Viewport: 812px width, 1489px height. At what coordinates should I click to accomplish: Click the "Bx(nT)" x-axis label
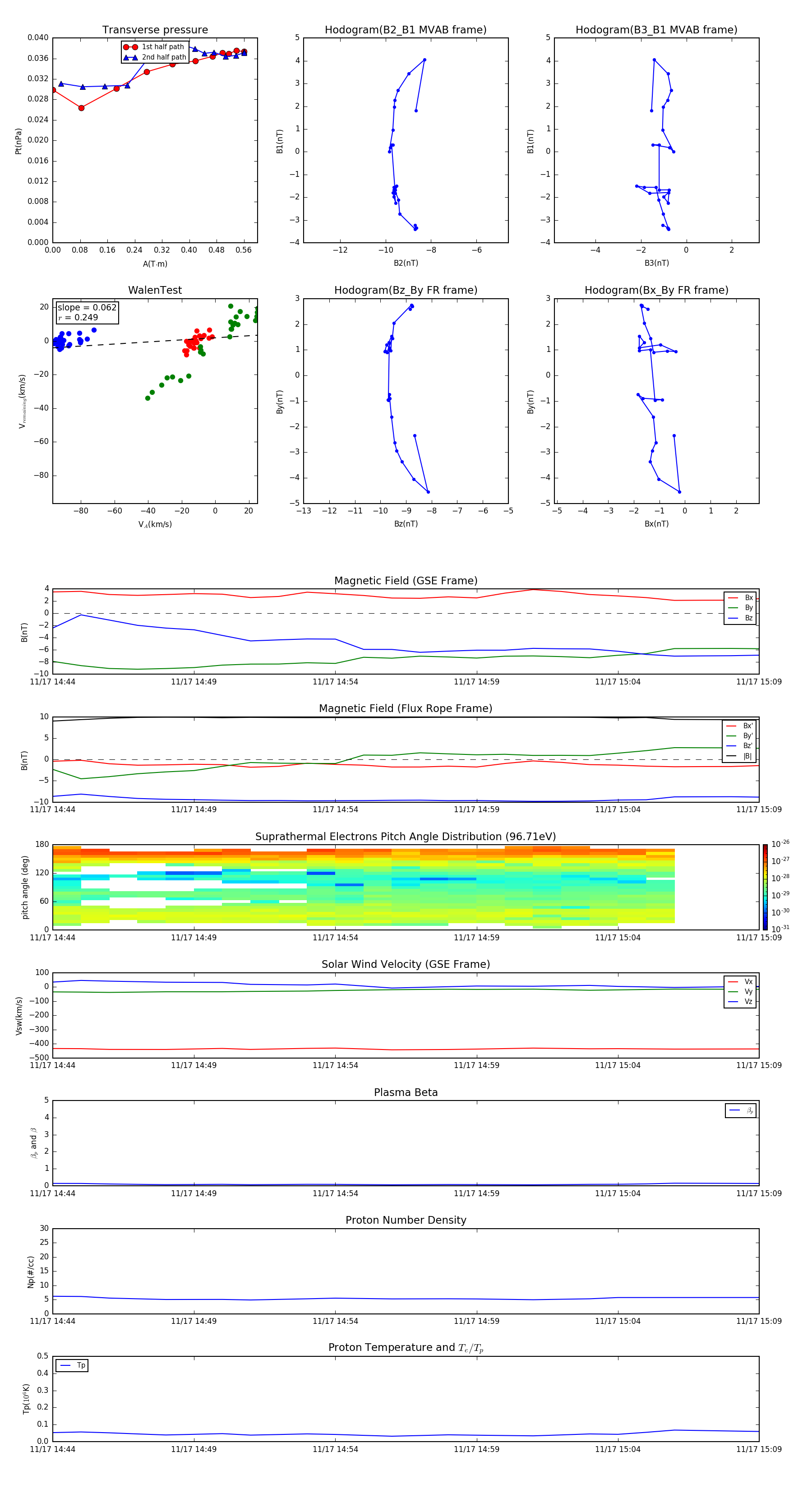click(656, 524)
